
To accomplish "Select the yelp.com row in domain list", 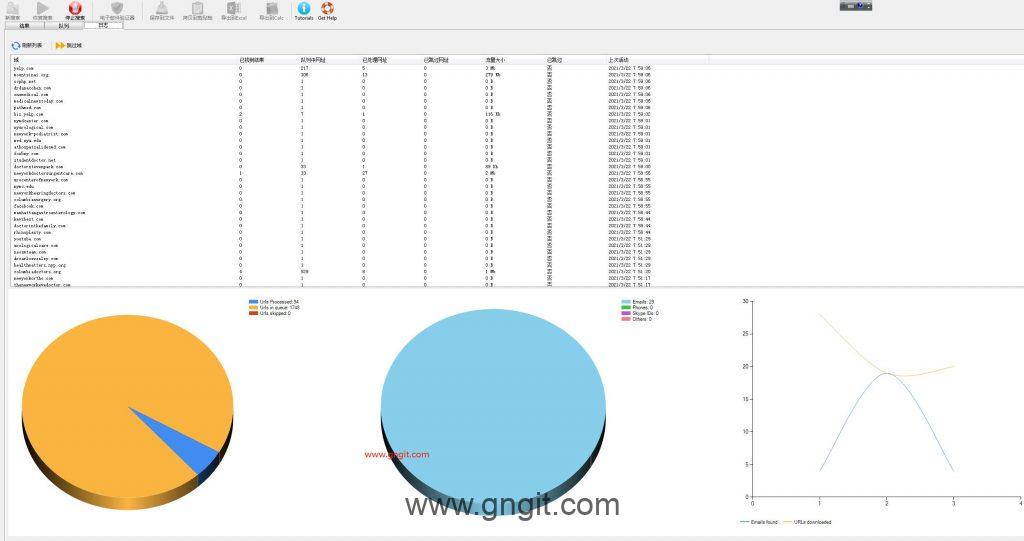I will pos(25,68).
